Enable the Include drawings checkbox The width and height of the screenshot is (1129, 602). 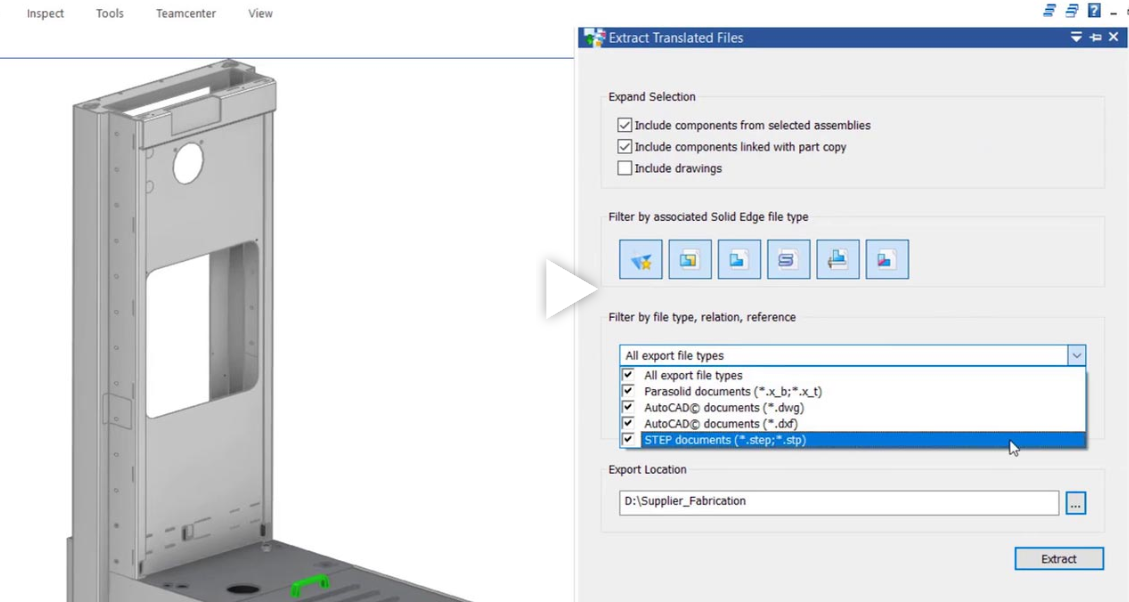(x=624, y=168)
